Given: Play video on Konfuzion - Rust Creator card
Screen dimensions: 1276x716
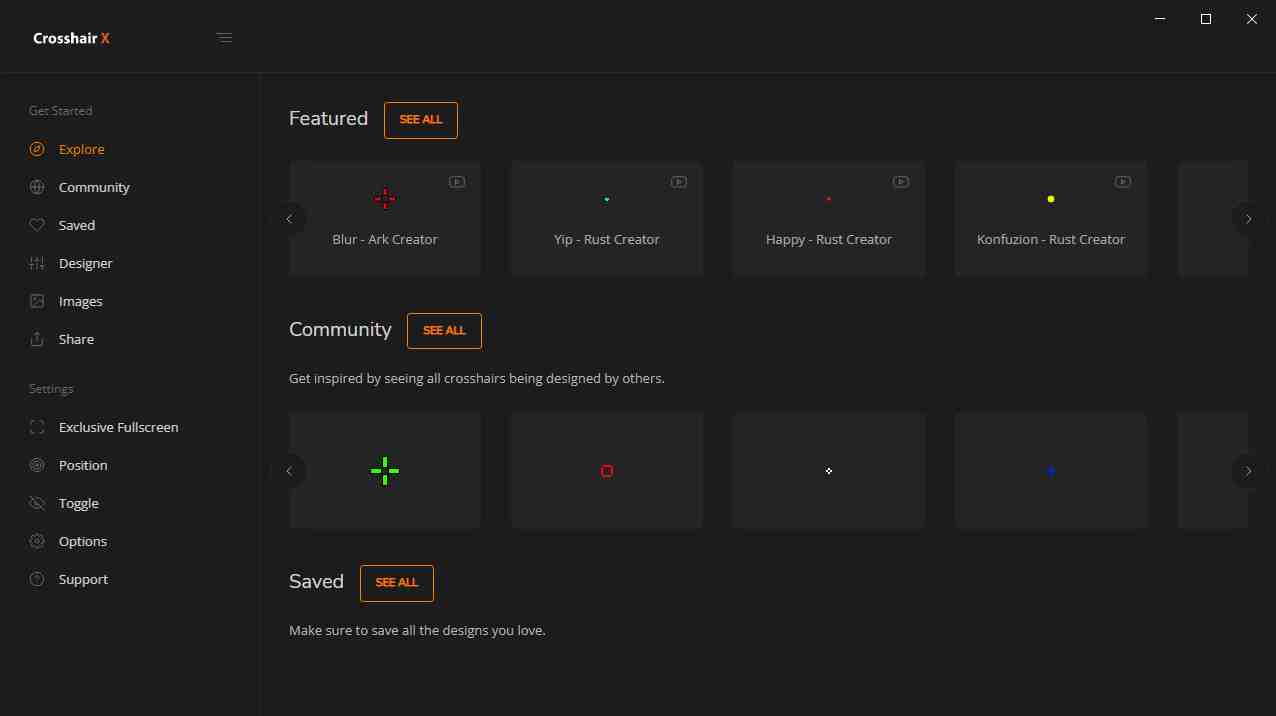Looking at the screenshot, I should coord(1123,182).
